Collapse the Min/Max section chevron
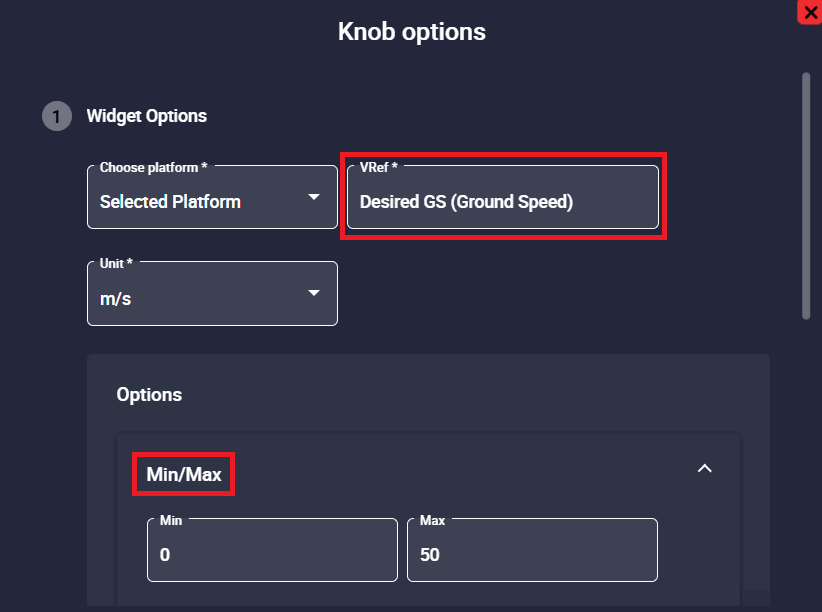Image resolution: width=822 pixels, height=612 pixels. (x=704, y=468)
